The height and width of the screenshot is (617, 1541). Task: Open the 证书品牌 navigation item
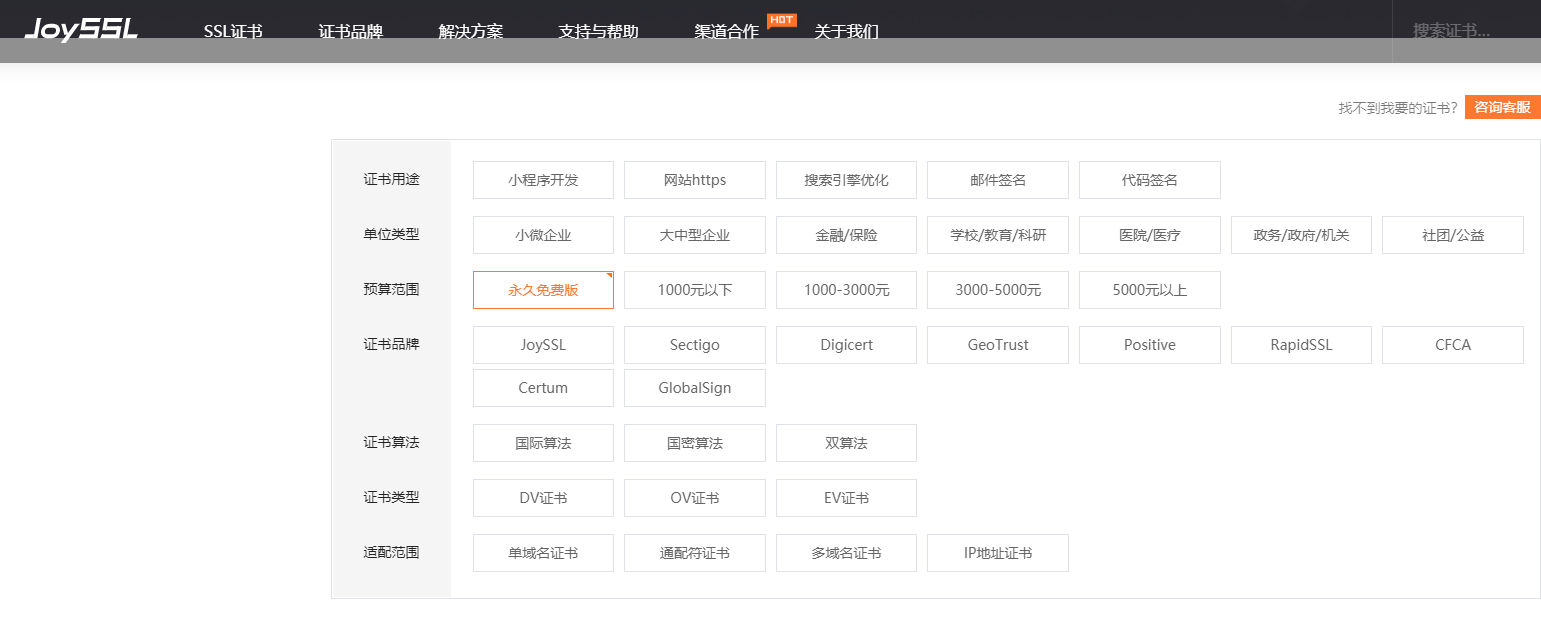pyautogui.click(x=351, y=31)
